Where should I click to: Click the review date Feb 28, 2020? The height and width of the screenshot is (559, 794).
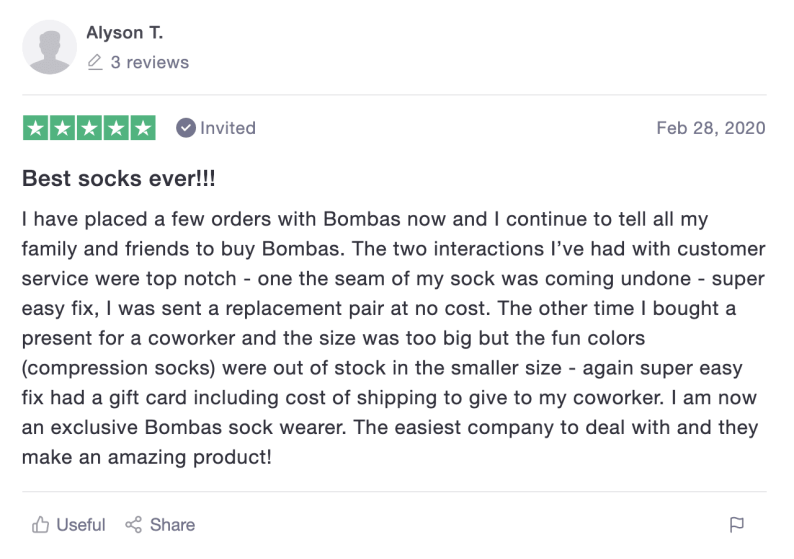(710, 128)
